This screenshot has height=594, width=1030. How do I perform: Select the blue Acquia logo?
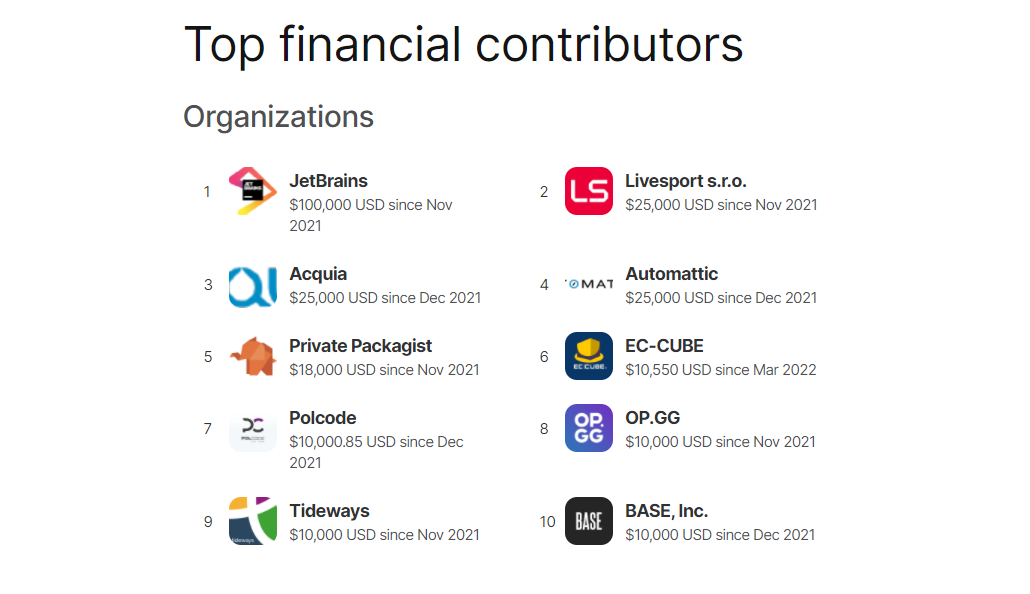tap(253, 285)
